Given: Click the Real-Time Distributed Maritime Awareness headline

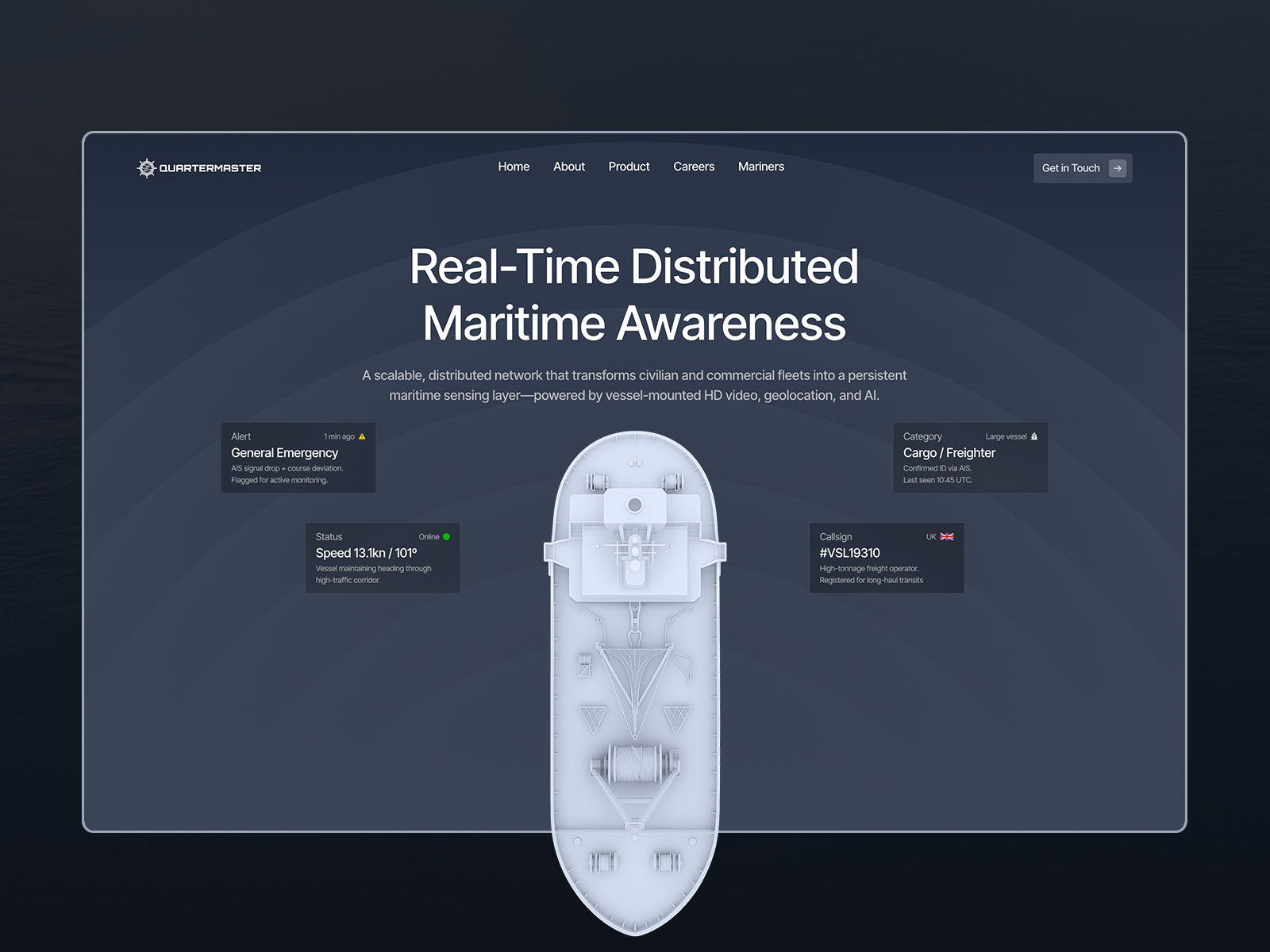Looking at the screenshot, I should (x=634, y=294).
